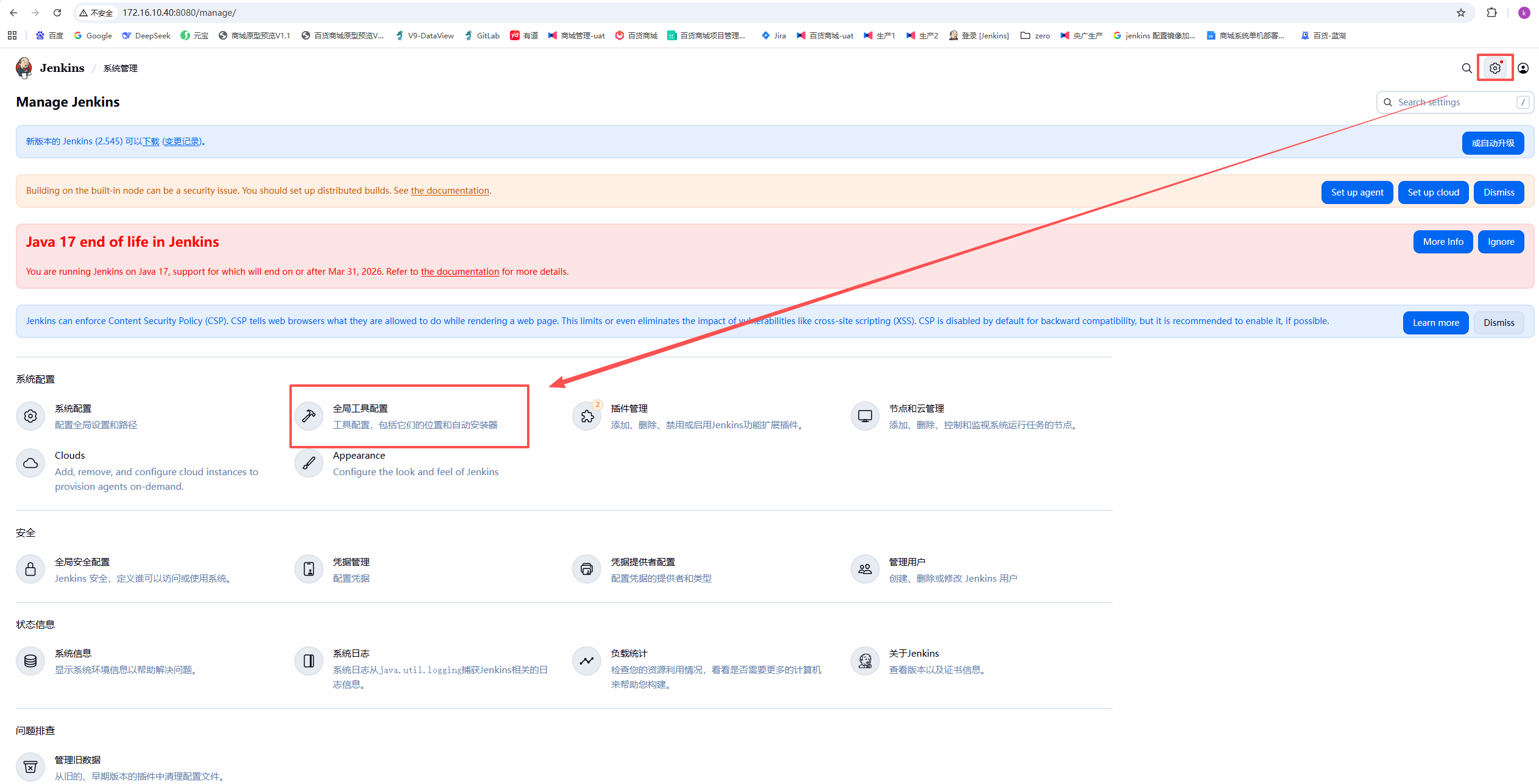This screenshot has height=784, width=1539.
Task: Click the 插件管理 puzzle piece icon
Action: (x=587, y=416)
